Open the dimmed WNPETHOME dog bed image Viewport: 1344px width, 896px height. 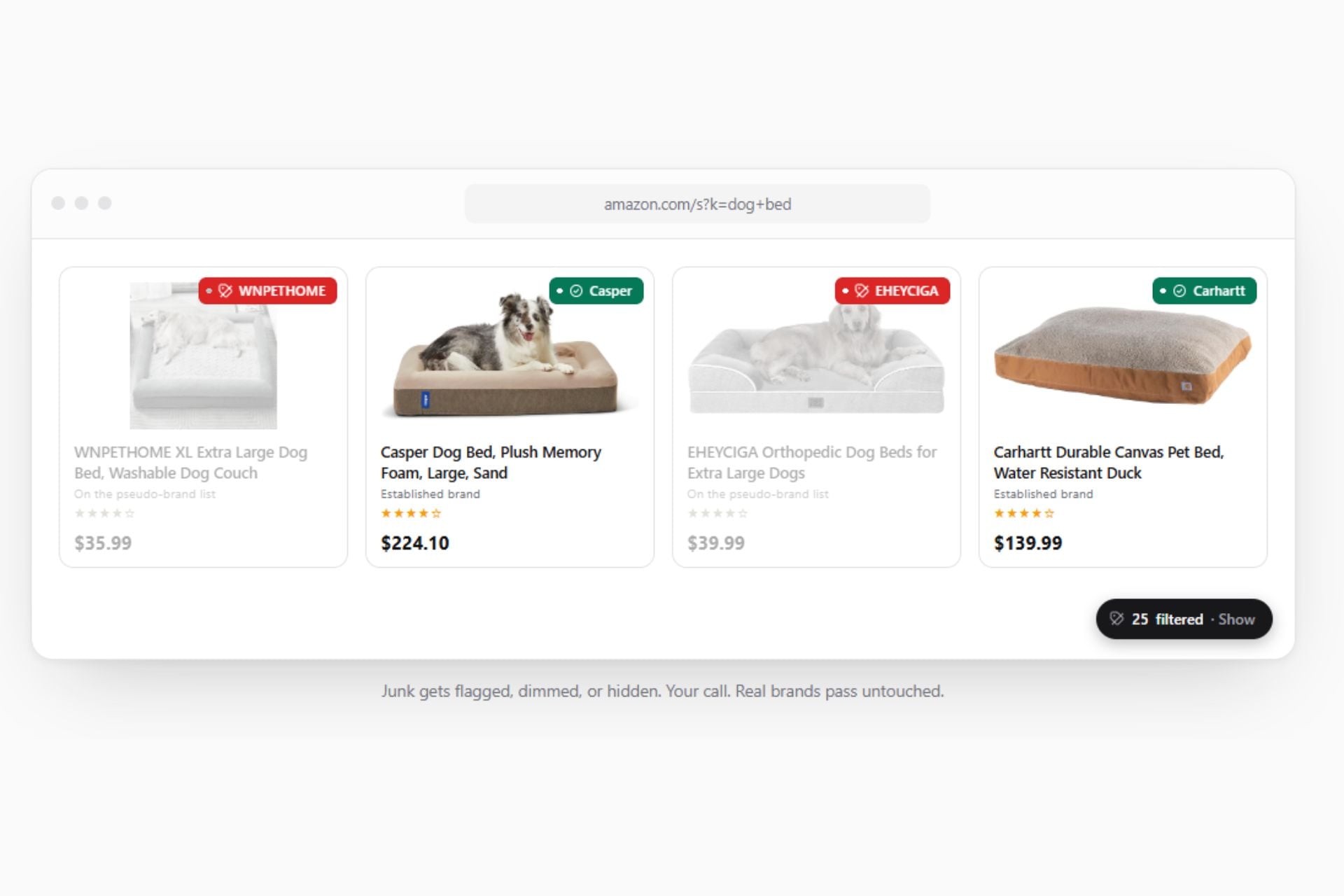point(204,356)
